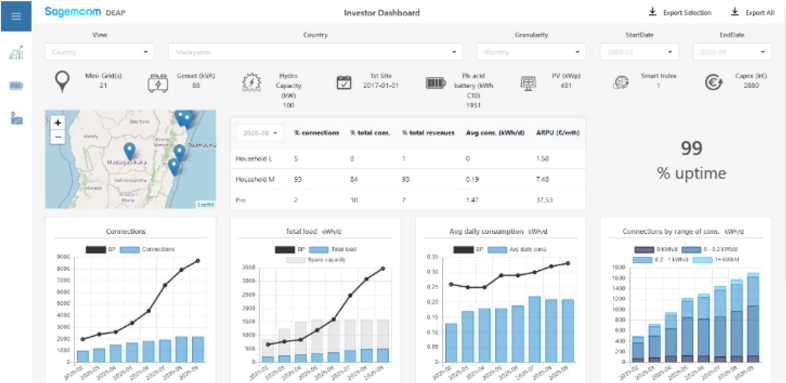Zoom in on the map
This screenshot has height=383, width=786.
58,123
